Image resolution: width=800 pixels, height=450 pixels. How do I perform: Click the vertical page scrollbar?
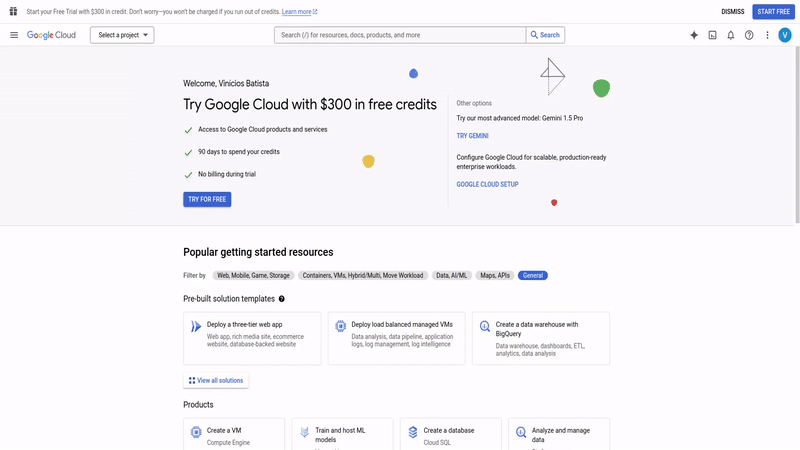797,135
